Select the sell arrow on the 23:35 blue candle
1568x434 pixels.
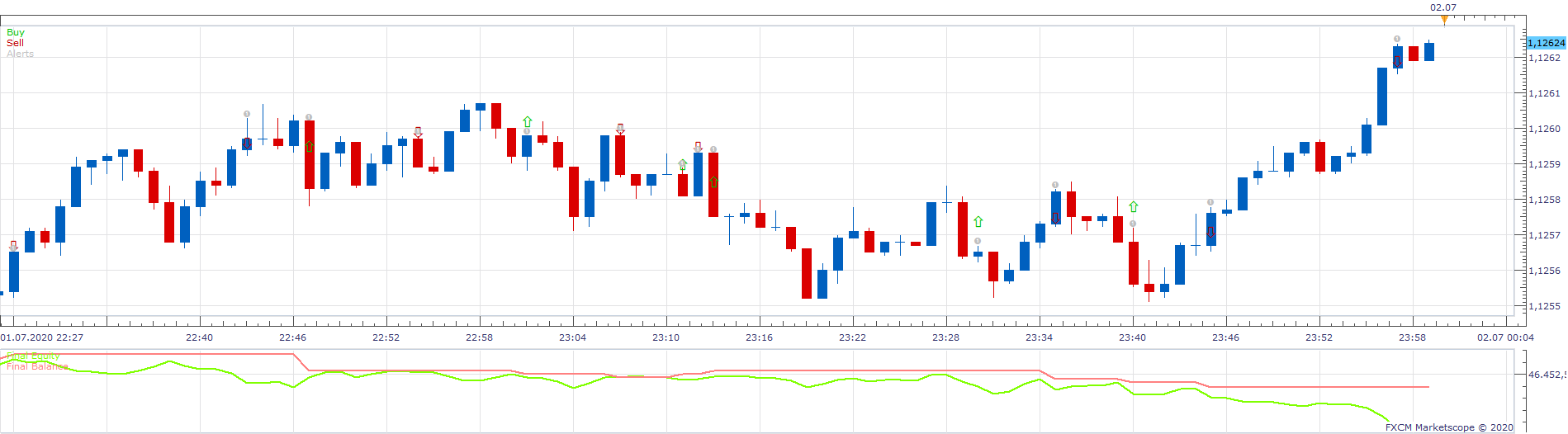tap(1055, 218)
